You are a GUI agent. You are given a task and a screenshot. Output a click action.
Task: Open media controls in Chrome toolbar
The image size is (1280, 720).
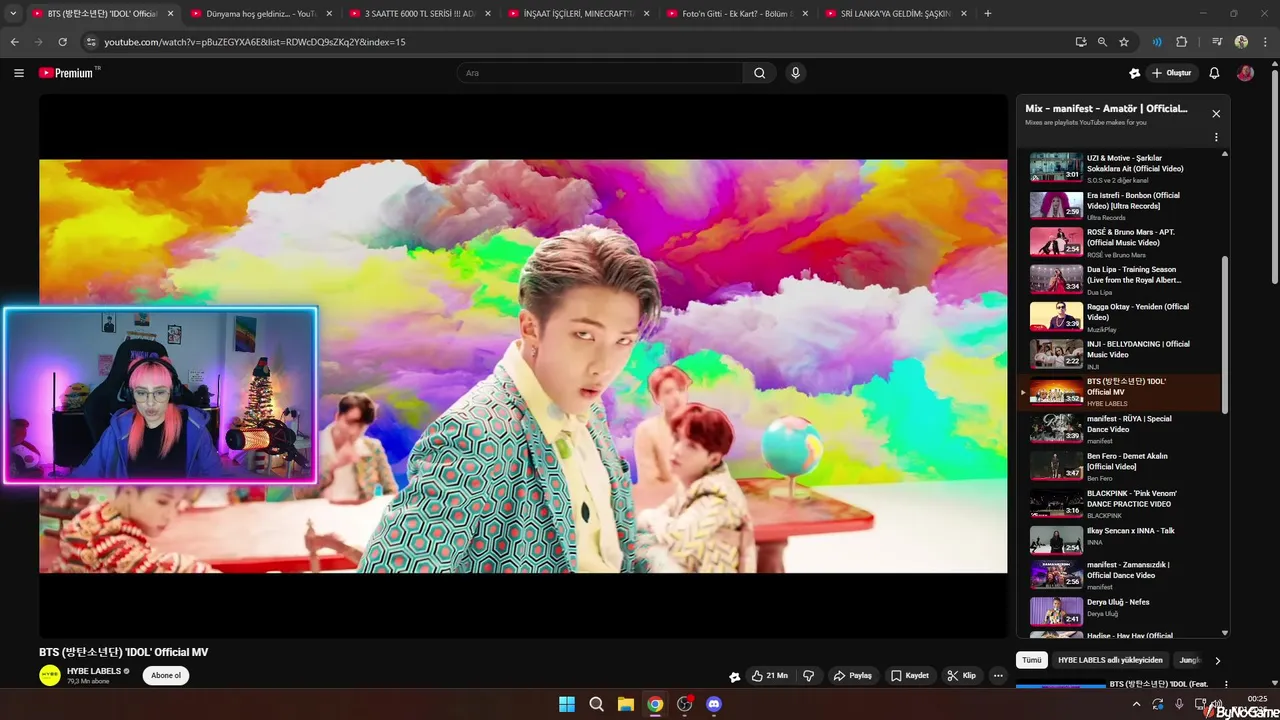pos(1217,42)
